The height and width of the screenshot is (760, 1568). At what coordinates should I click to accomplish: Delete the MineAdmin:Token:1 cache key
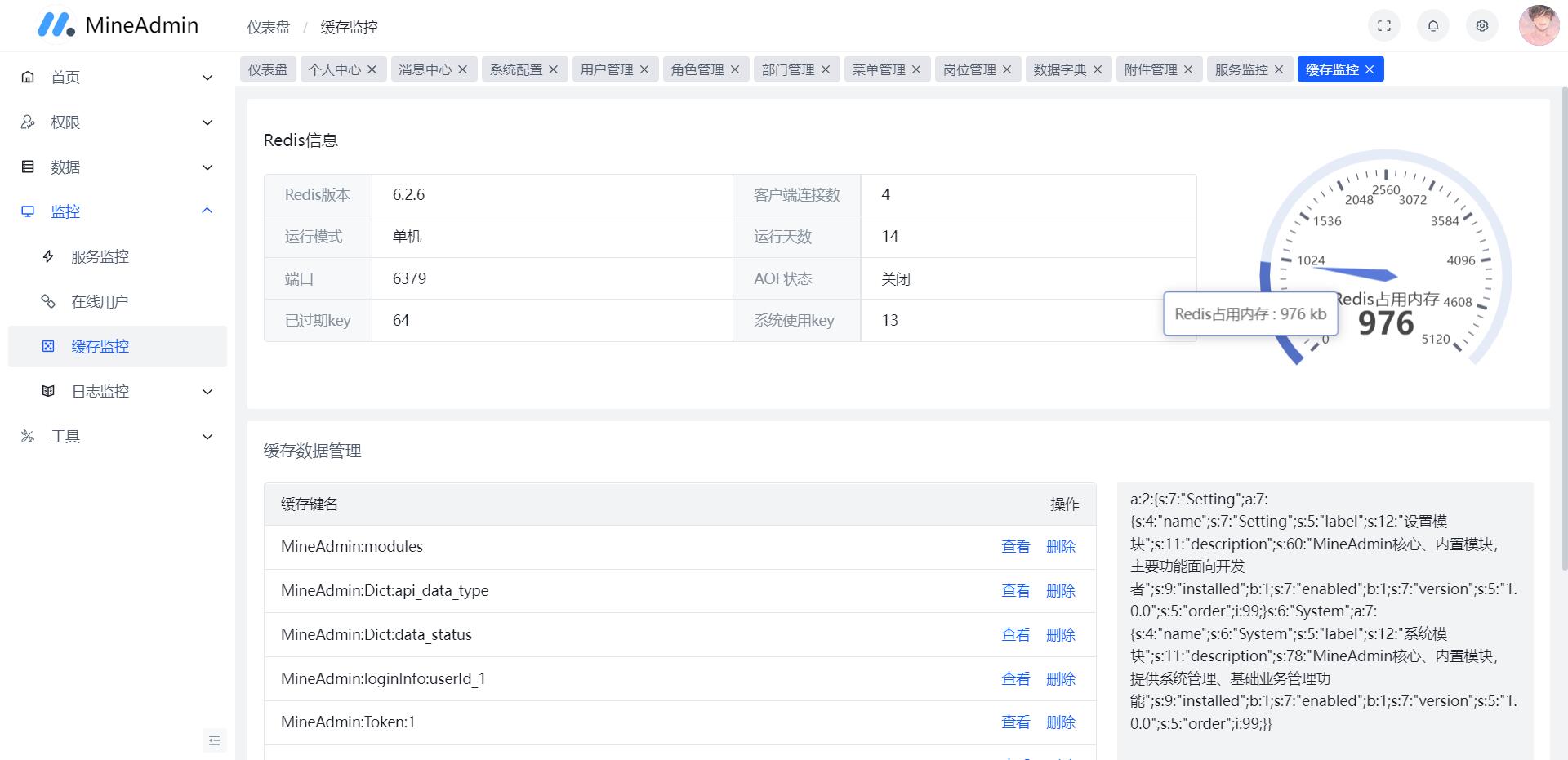pos(1061,722)
